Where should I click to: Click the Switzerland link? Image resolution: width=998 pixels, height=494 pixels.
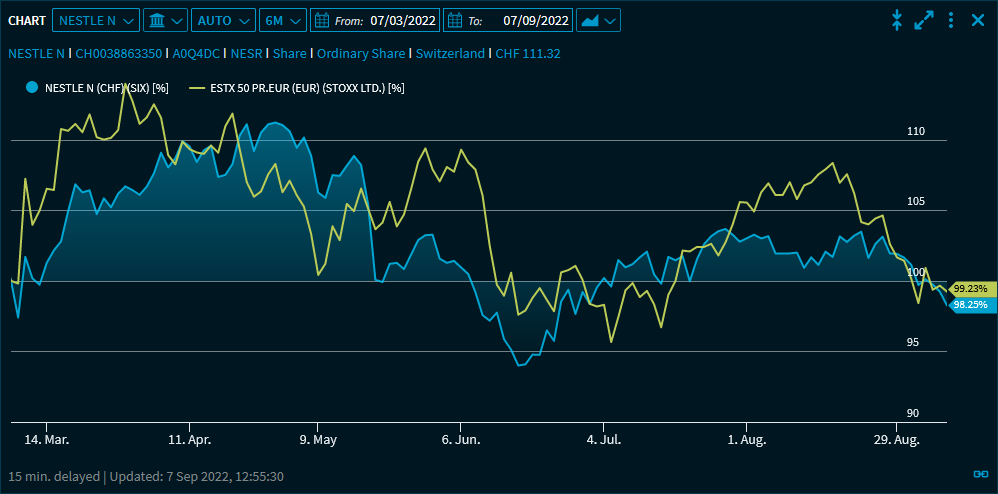pos(449,54)
